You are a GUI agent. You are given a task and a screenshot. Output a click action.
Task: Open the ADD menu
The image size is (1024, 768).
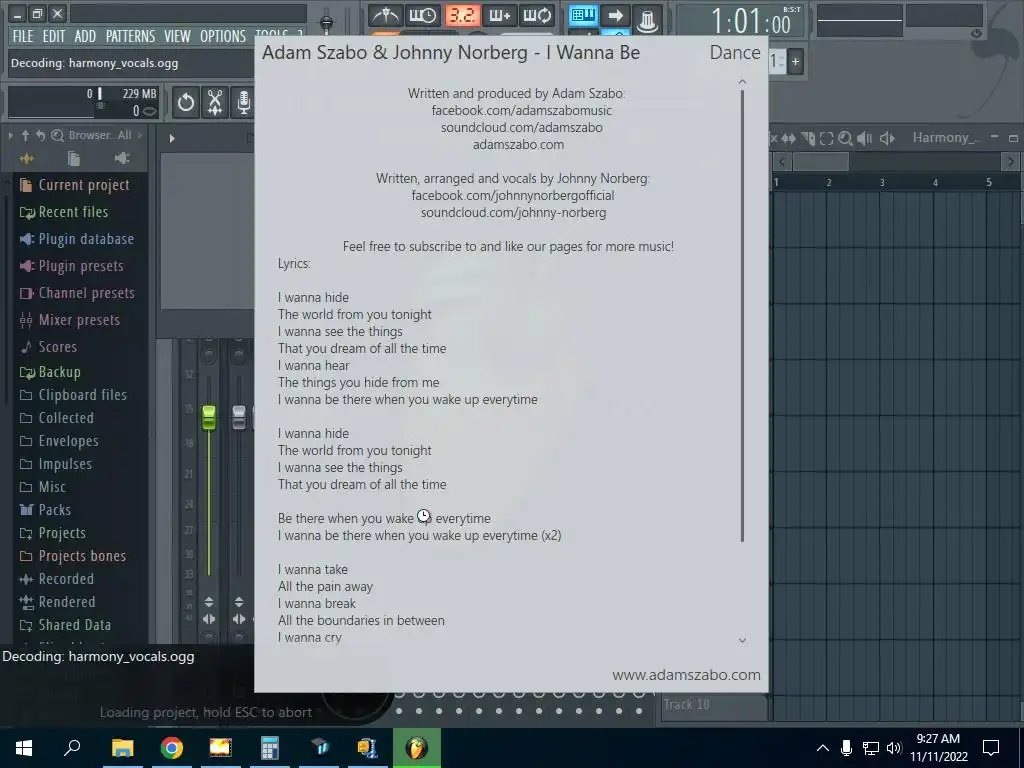click(x=85, y=36)
